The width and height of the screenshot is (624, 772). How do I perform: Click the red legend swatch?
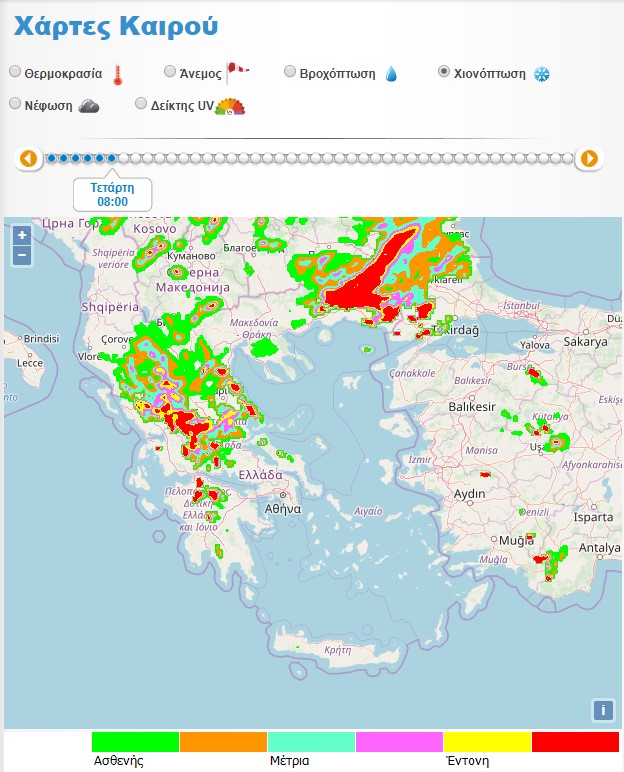[x=575, y=742]
